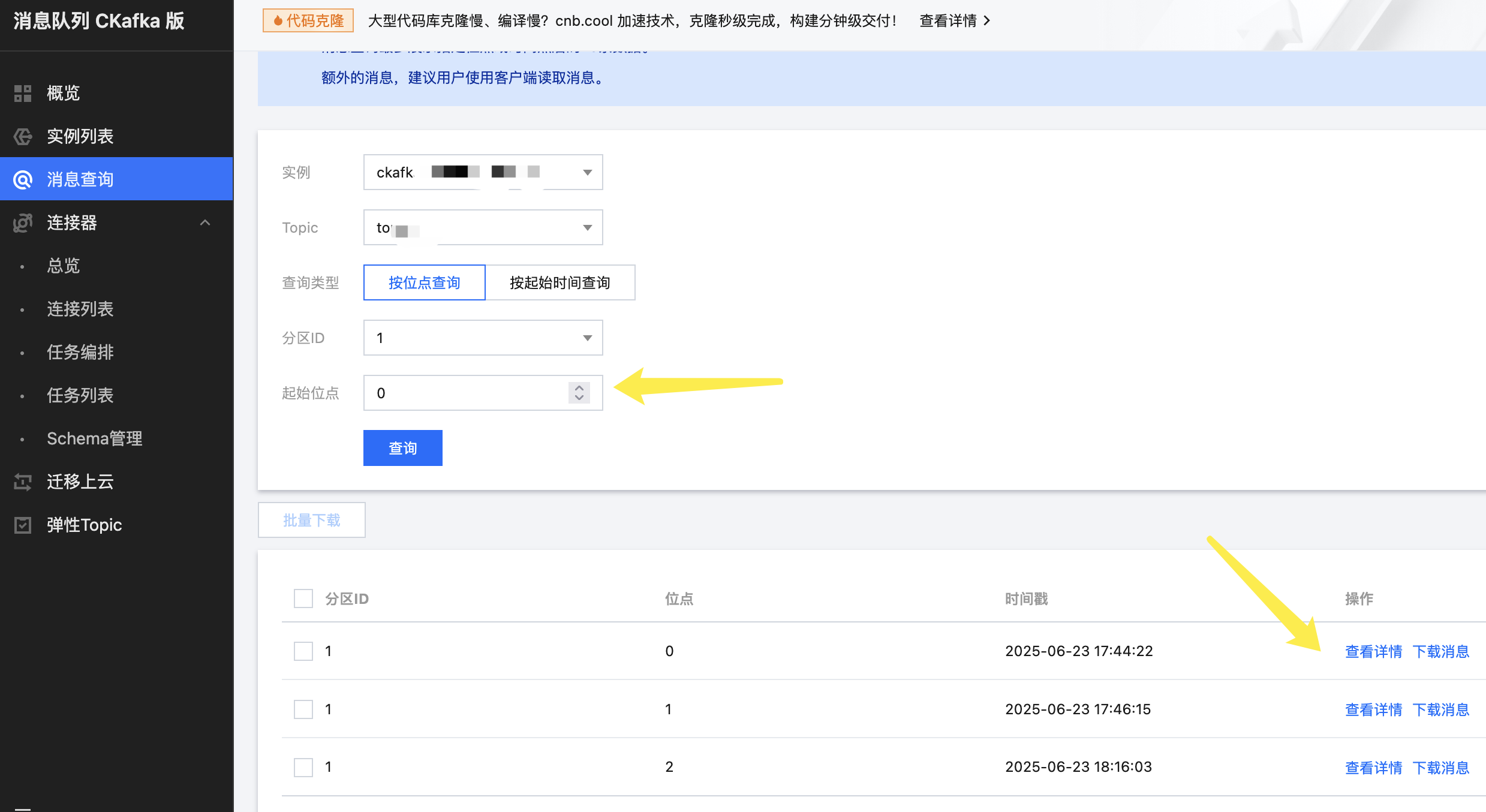Image resolution: width=1486 pixels, height=812 pixels.
Task: Click timestamp 2025-06-23 17:44:22
Action: click(x=1079, y=651)
